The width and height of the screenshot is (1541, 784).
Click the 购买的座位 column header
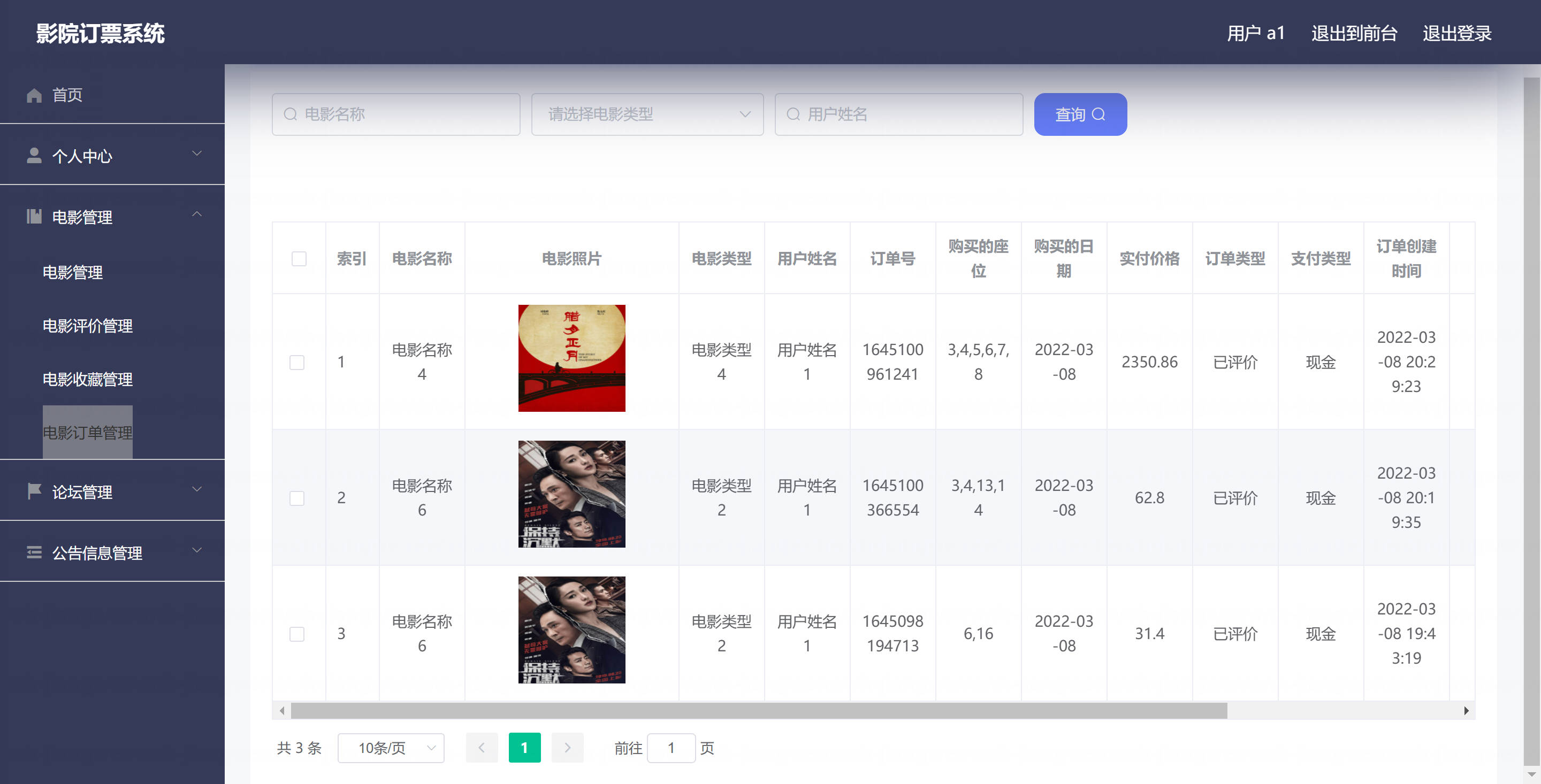978,258
